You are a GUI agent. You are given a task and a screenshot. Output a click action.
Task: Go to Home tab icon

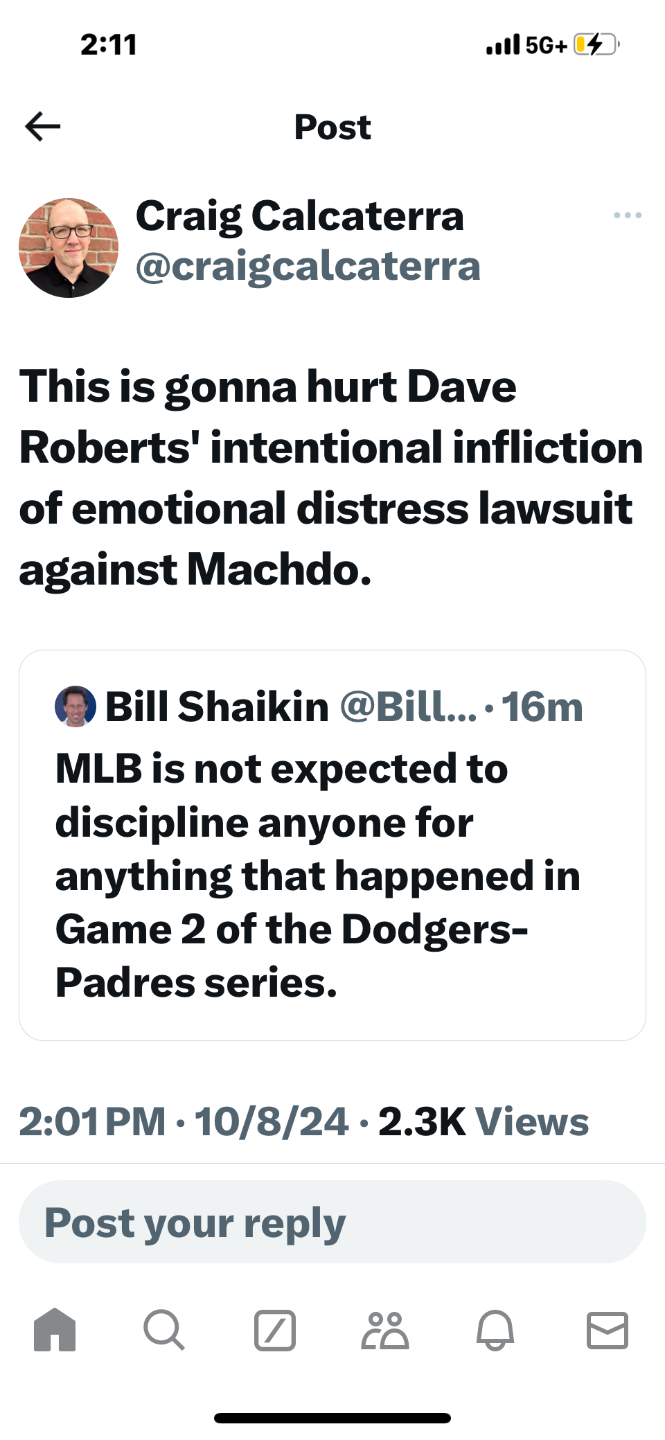(55, 1330)
